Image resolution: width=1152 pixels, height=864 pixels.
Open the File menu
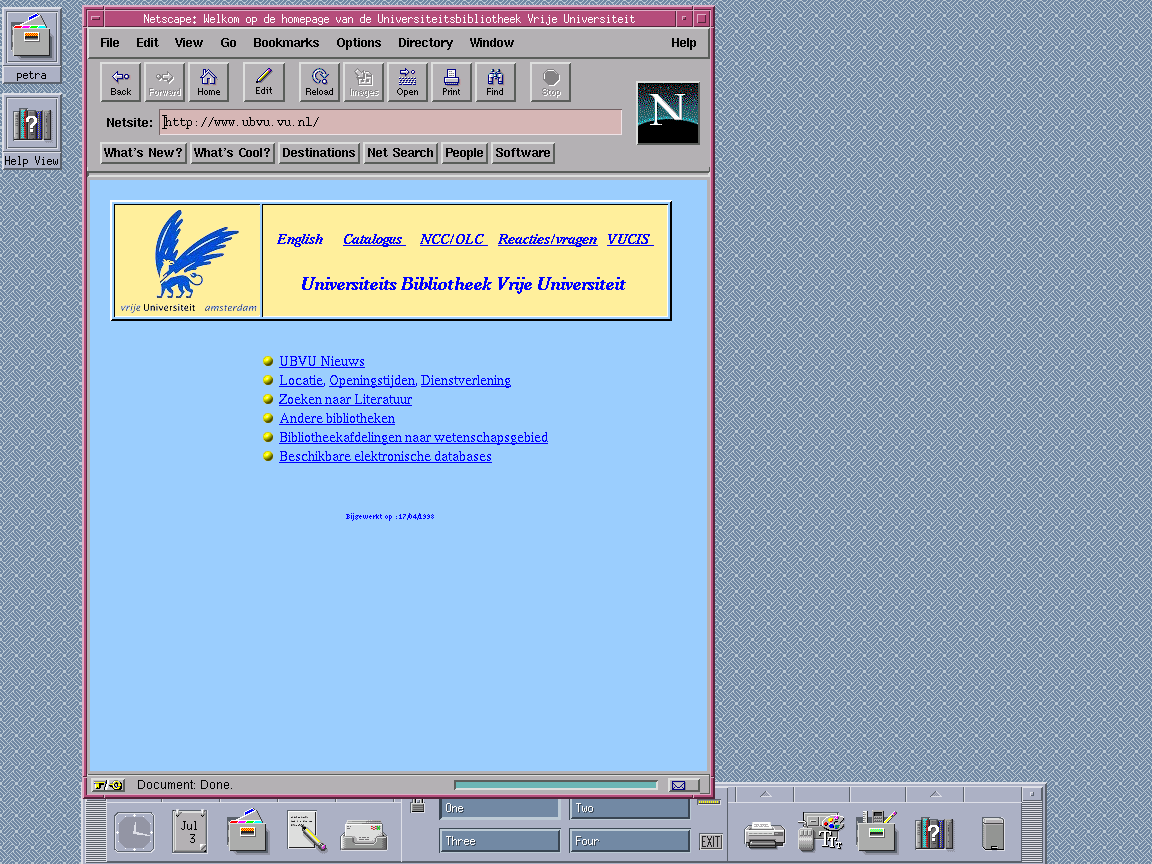pyautogui.click(x=109, y=43)
